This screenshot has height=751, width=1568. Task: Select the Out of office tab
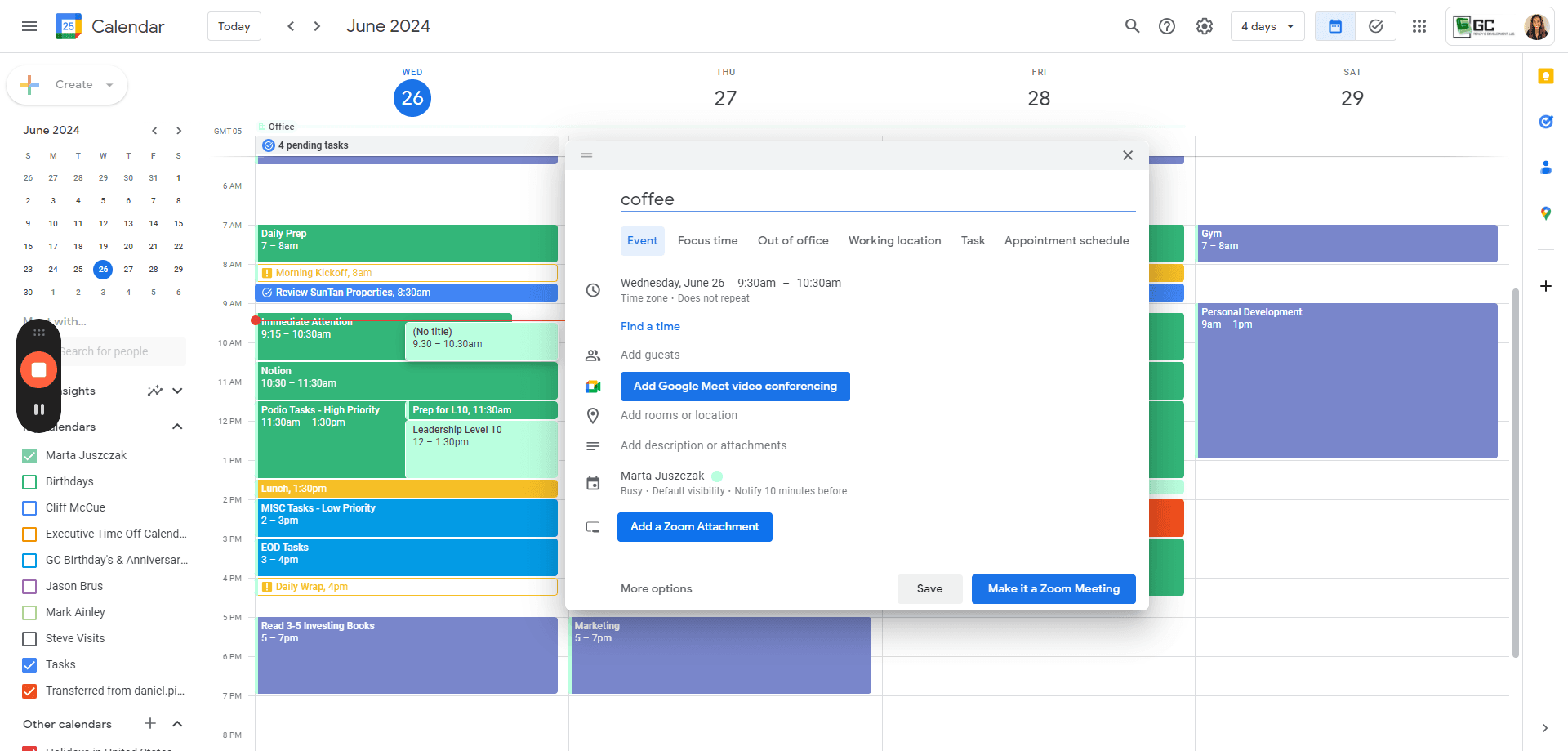(793, 240)
